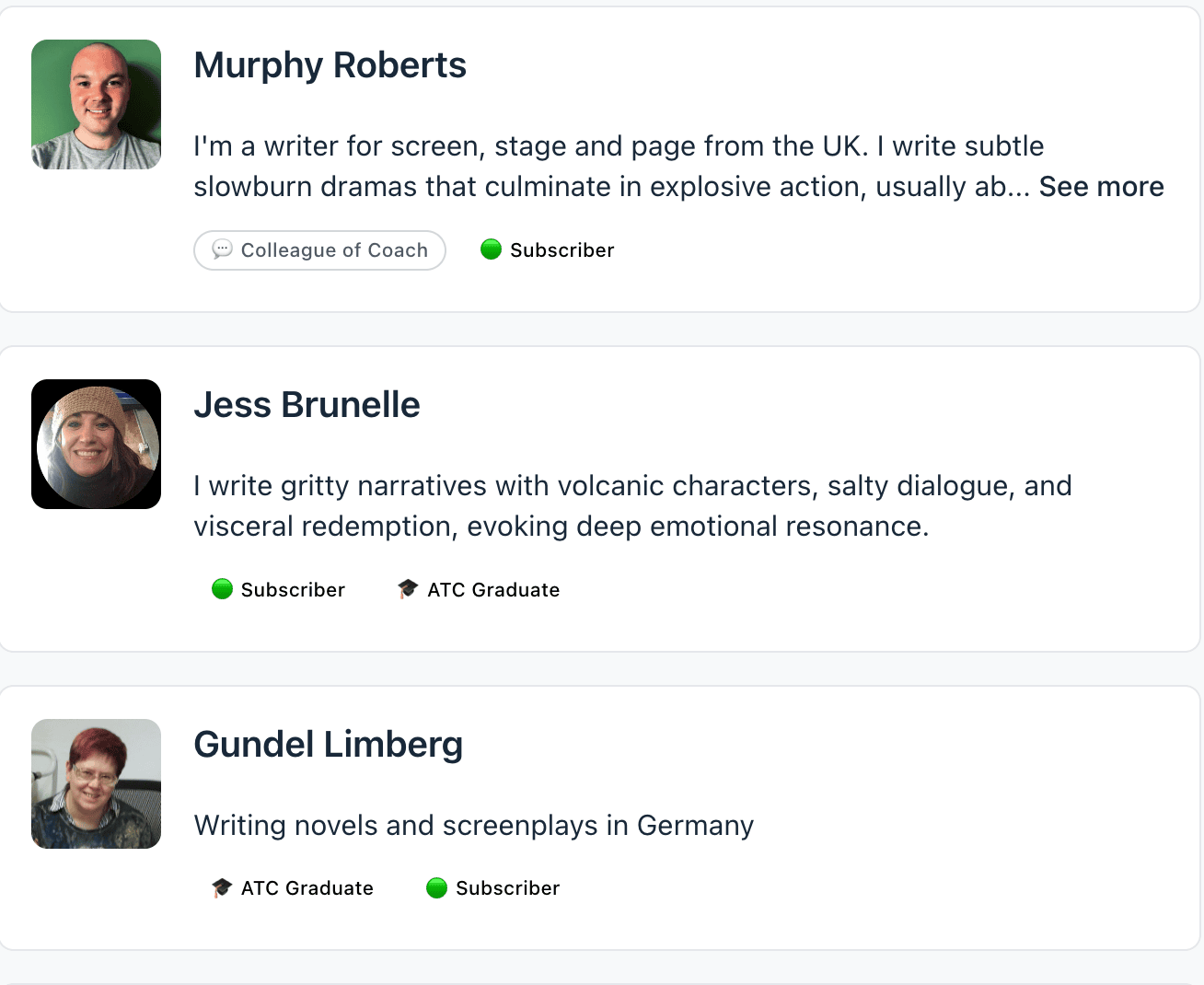Viewport: 1204px width, 985px height.
Task: Click Jess Brunelle's gritty narratives bio text
Action: (x=632, y=505)
